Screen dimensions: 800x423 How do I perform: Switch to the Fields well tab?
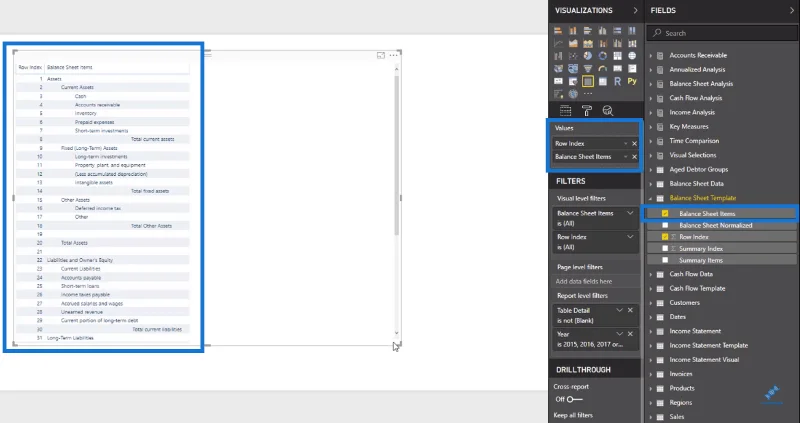click(x=565, y=111)
